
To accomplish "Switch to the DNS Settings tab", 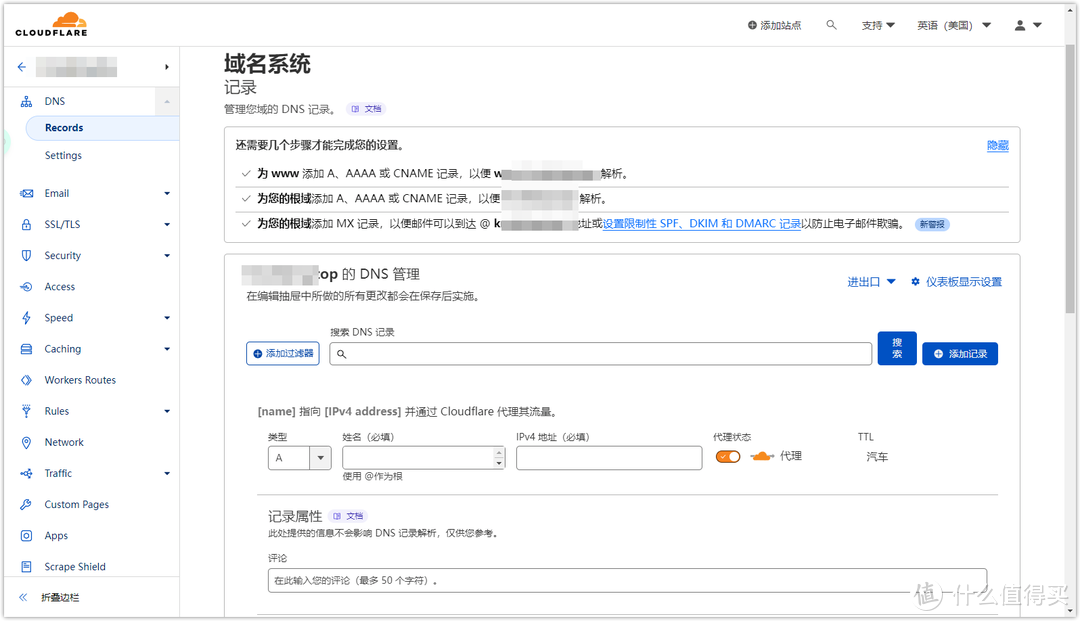I will click(x=63, y=155).
